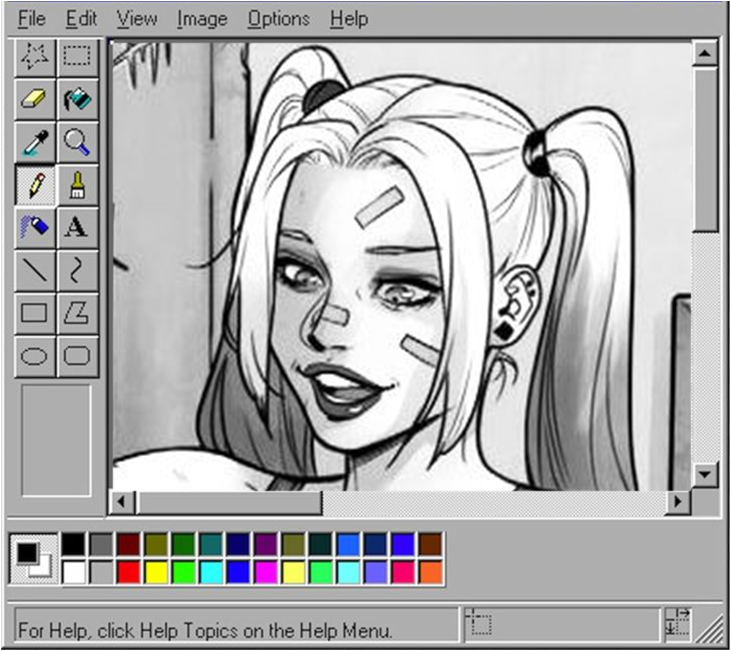This screenshot has width=731, height=651.
Task: Select the Fill With Color bucket
Action: pos(77,99)
